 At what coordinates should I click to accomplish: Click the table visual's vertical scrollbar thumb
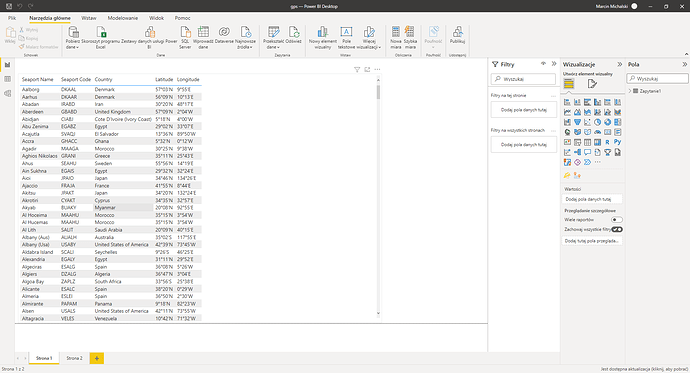[378, 92]
